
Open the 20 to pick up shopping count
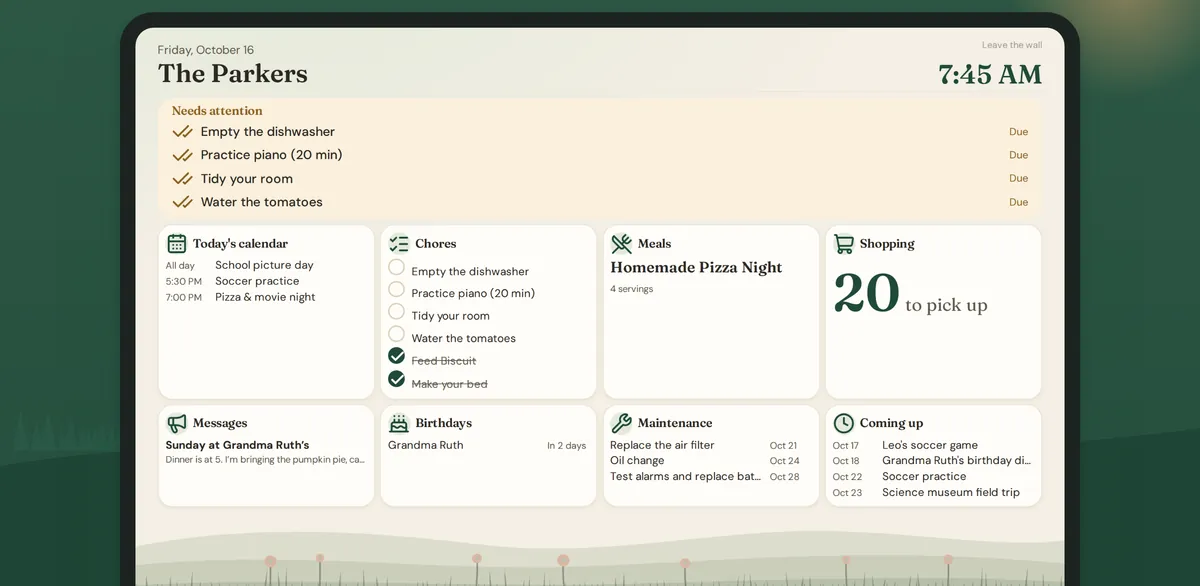tap(910, 293)
